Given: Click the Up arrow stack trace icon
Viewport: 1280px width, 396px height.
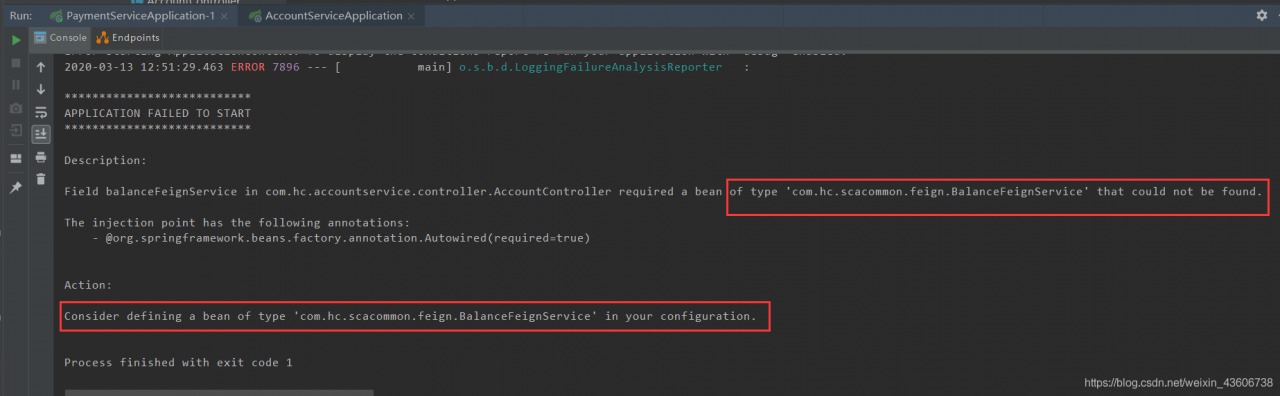Looking at the screenshot, I should click(x=41, y=67).
